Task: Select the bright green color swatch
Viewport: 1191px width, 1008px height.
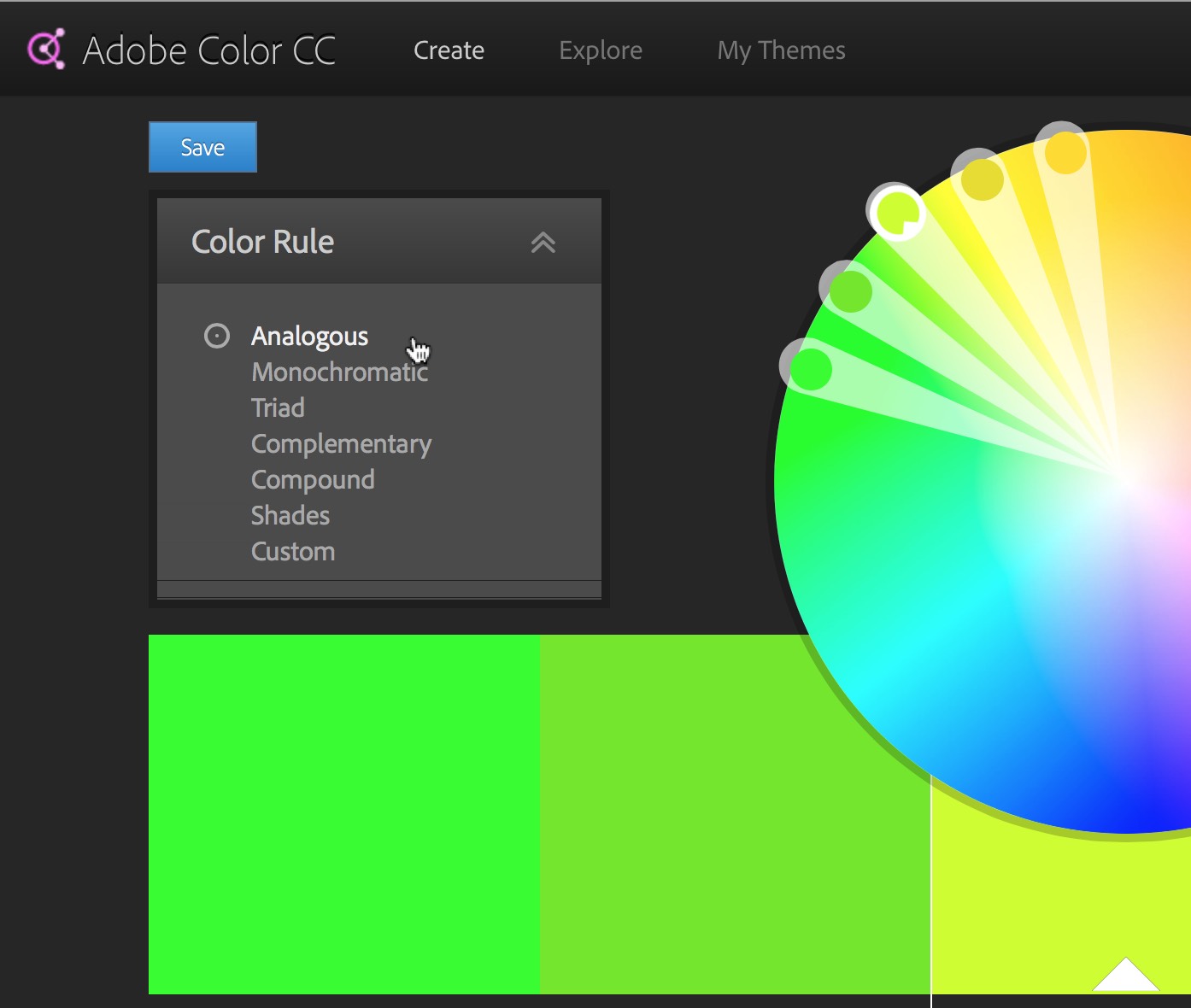Action: [344, 814]
